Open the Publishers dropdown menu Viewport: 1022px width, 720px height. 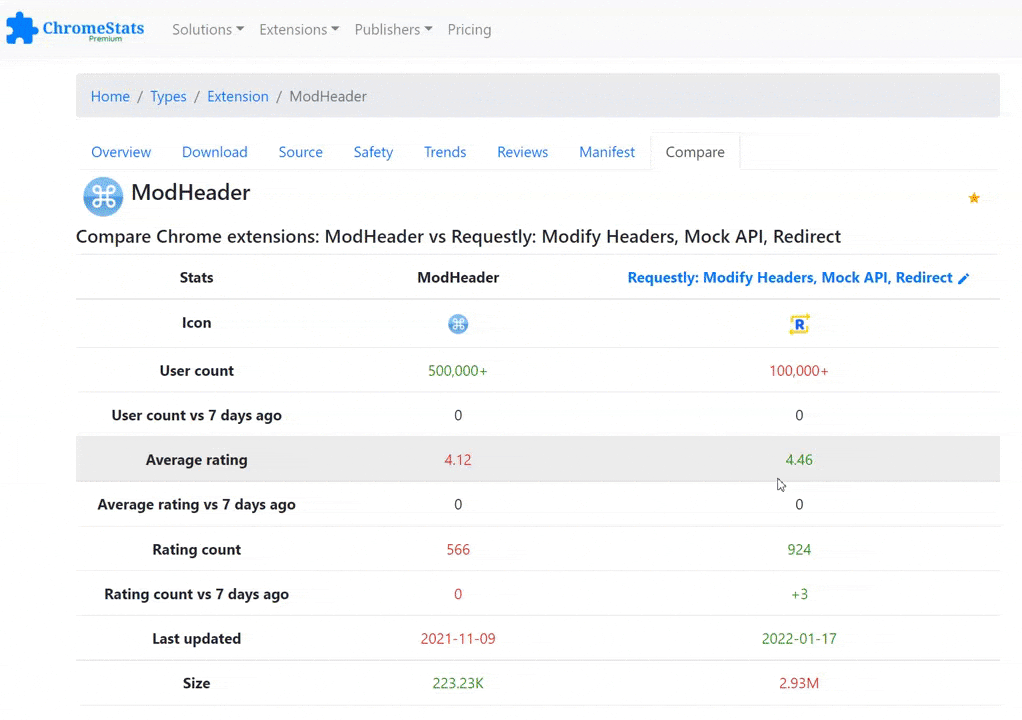(393, 29)
